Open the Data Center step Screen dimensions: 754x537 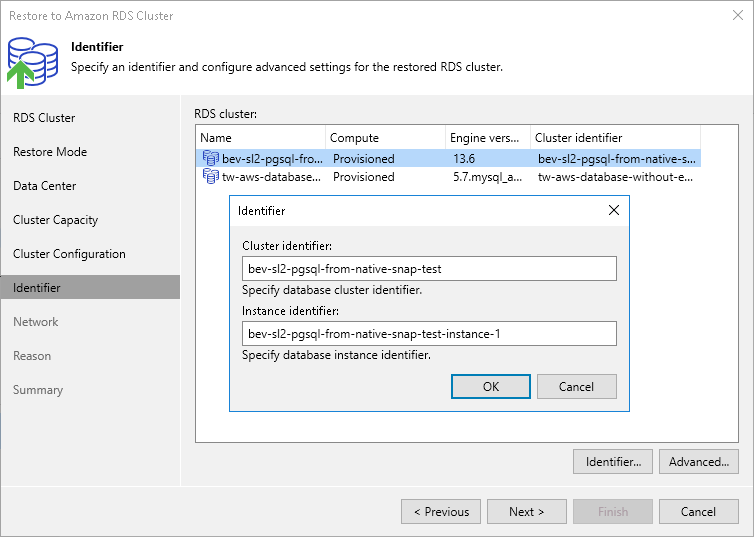click(45, 186)
